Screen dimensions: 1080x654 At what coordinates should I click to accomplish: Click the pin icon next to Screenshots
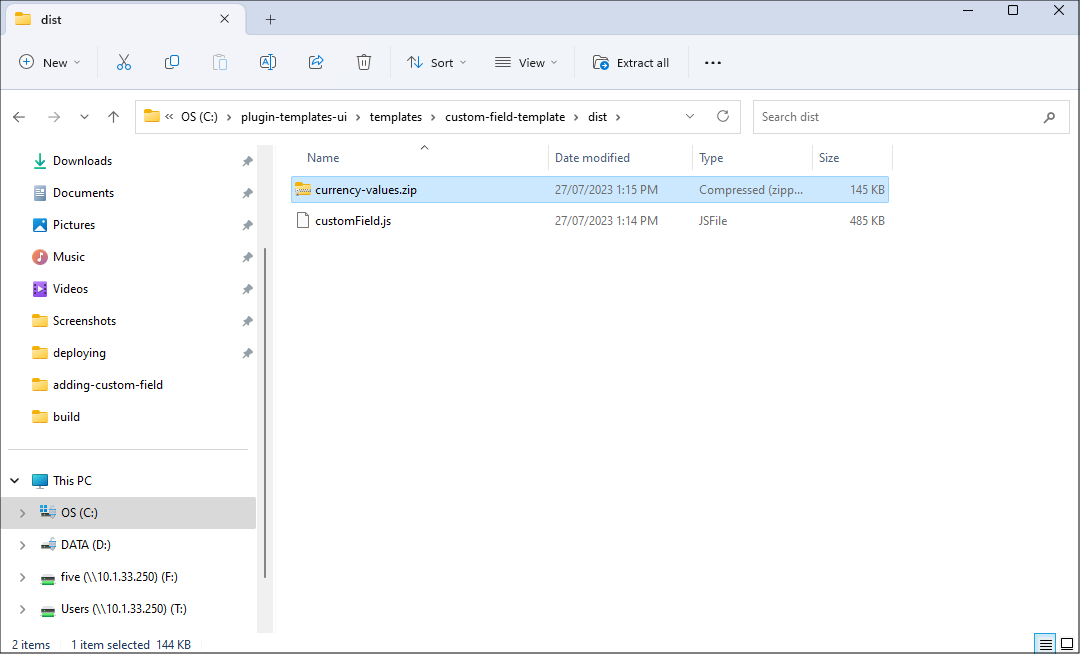(247, 321)
